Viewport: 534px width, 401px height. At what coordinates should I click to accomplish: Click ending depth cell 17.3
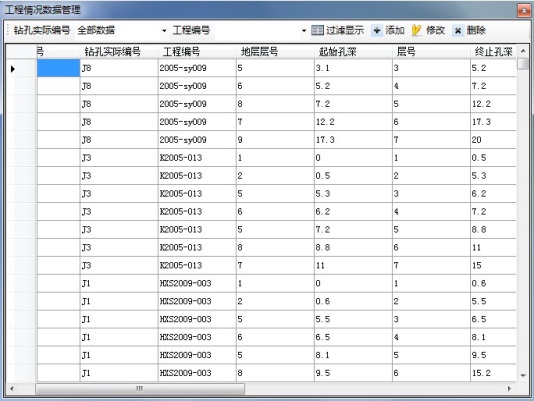coord(493,122)
